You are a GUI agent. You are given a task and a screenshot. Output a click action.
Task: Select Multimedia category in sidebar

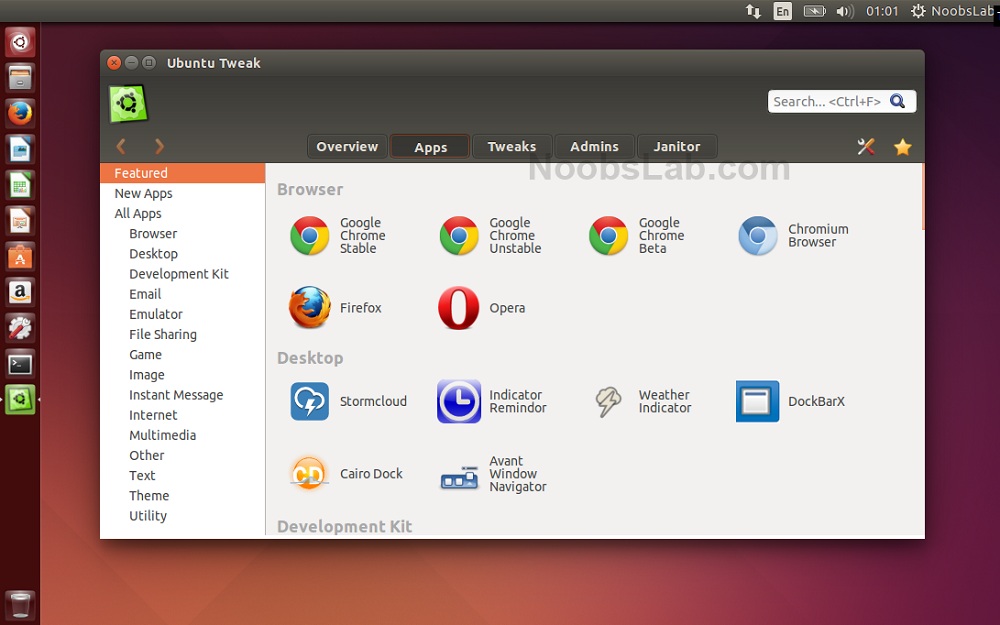(182, 435)
